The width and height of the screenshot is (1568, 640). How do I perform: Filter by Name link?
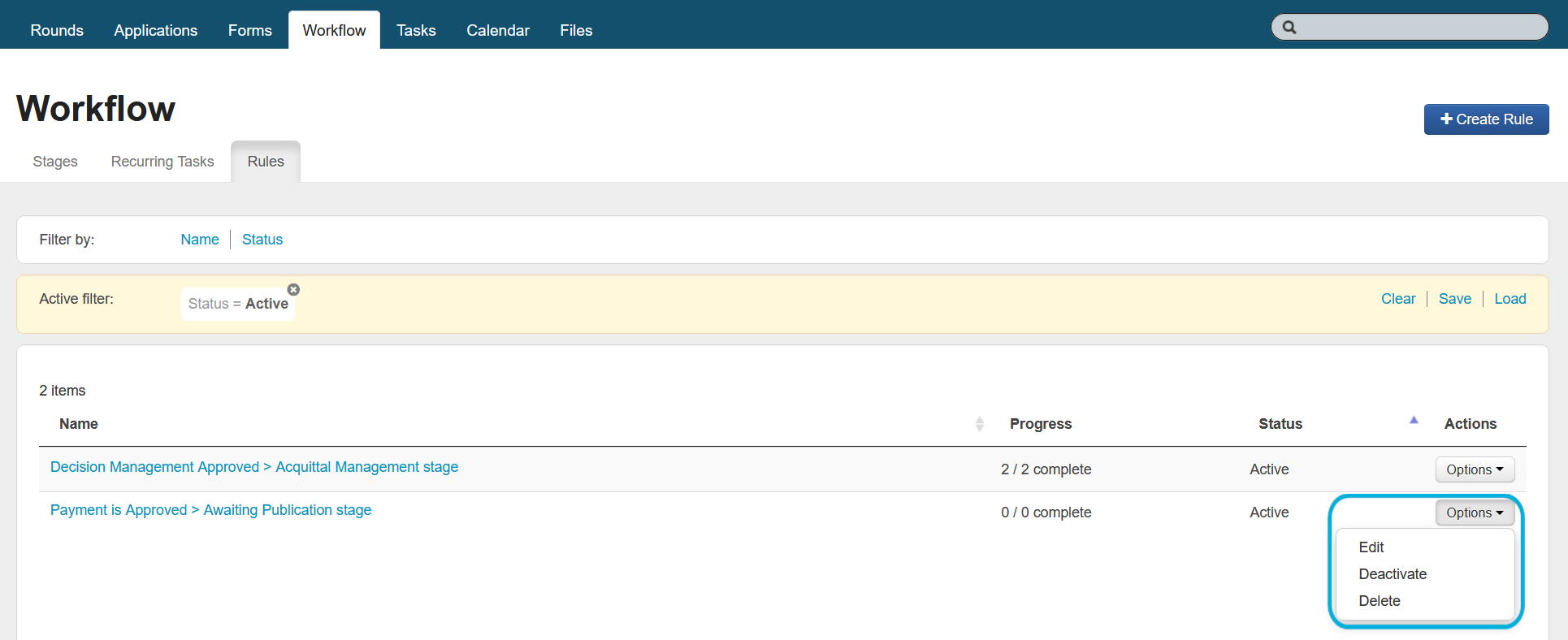pyautogui.click(x=200, y=240)
